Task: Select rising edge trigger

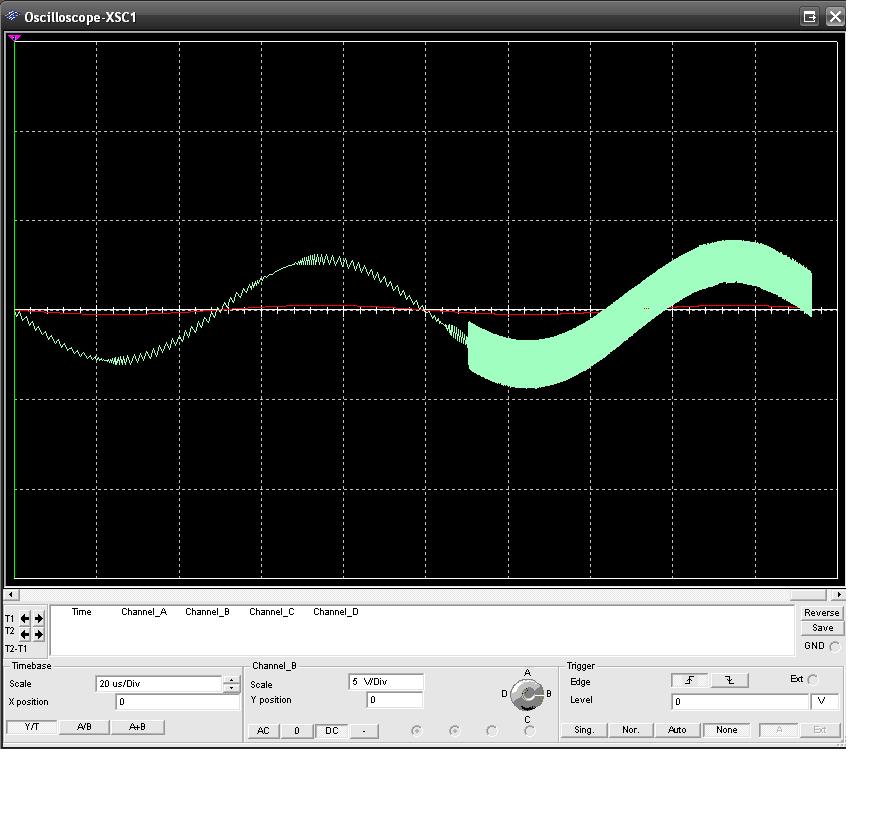Action: (689, 681)
